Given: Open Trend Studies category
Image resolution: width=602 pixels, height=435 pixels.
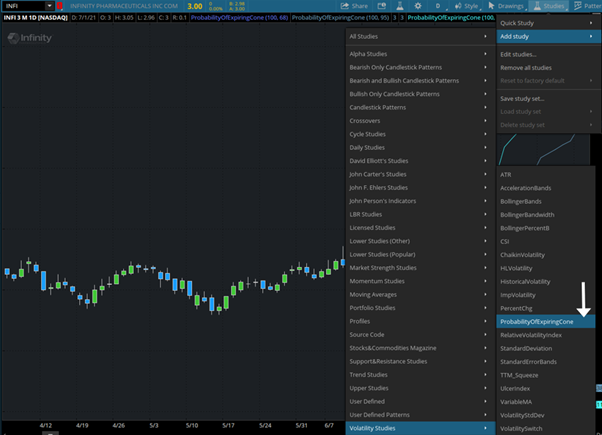Looking at the screenshot, I should [x=418, y=375].
